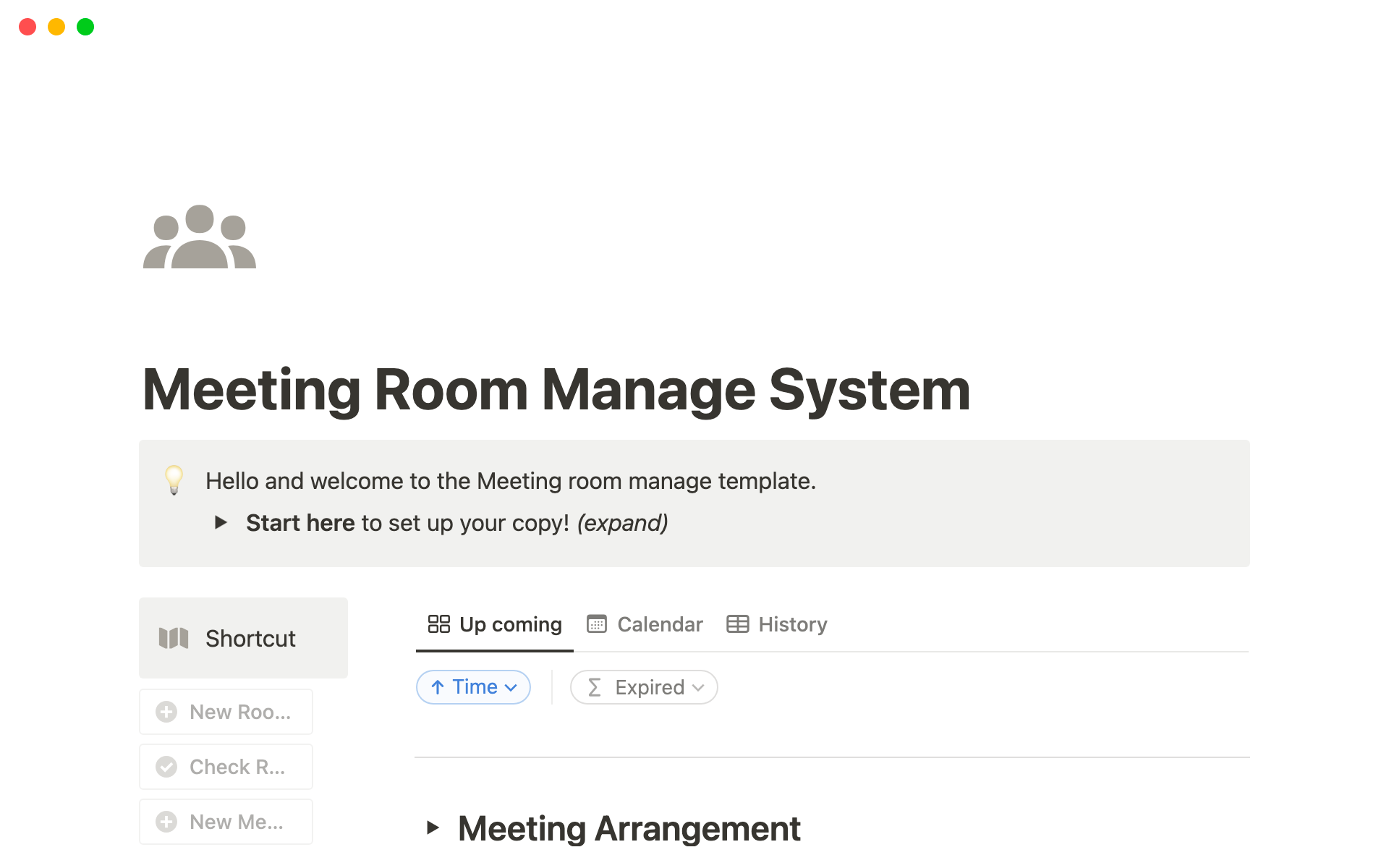Click the sigma icon in the Expired control

tap(594, 687)
